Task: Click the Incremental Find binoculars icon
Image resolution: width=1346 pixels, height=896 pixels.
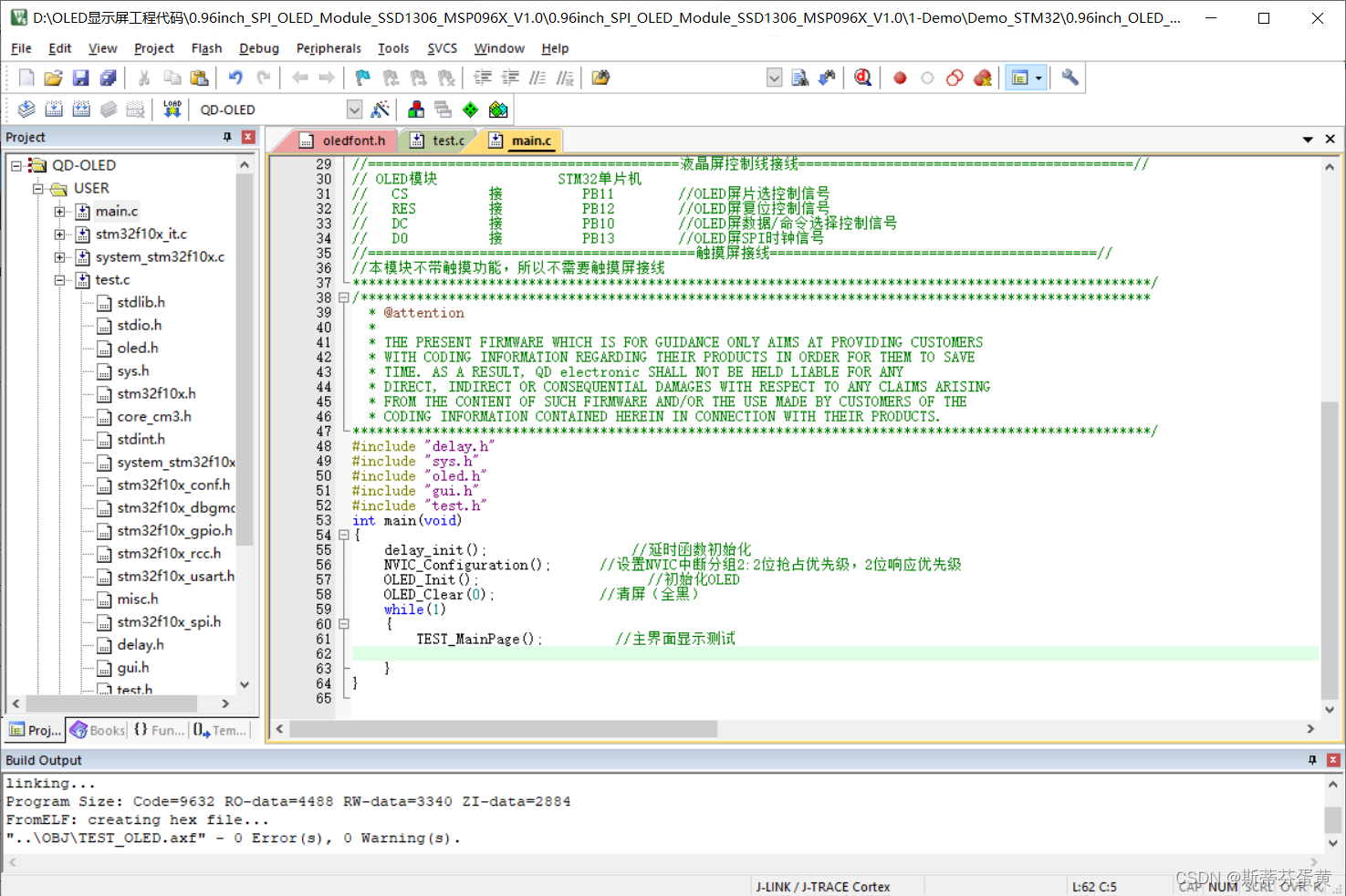Action: tap(827, 78)
